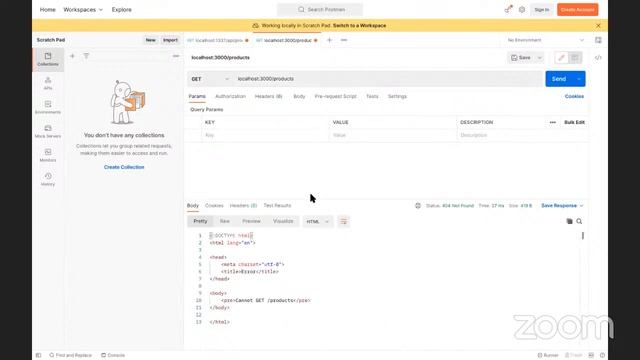Click the pencil edit icon near Save
640x360 pixels.
pyautogui.click(x=561, y=58)
